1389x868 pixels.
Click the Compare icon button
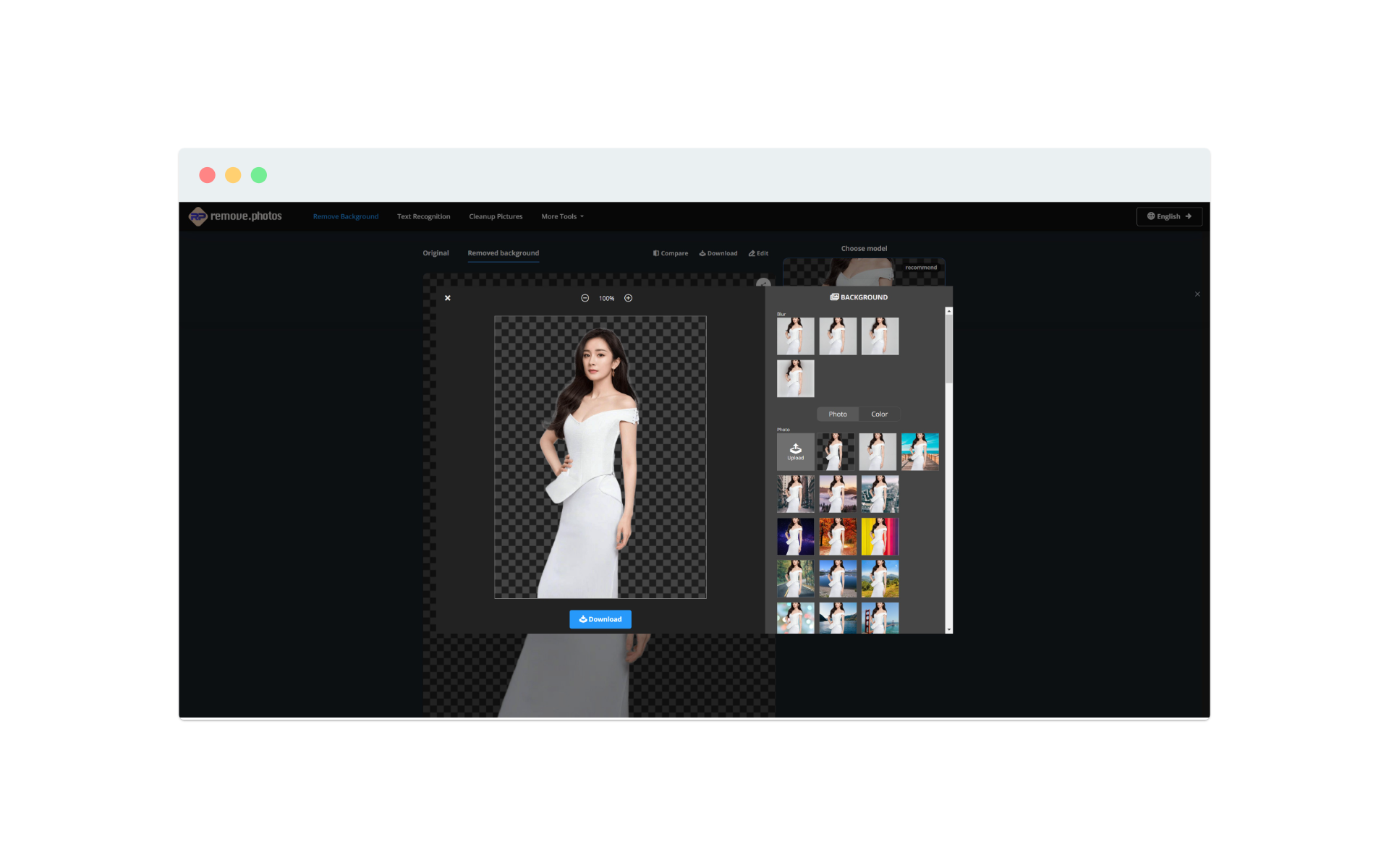(x=670, y=253)
